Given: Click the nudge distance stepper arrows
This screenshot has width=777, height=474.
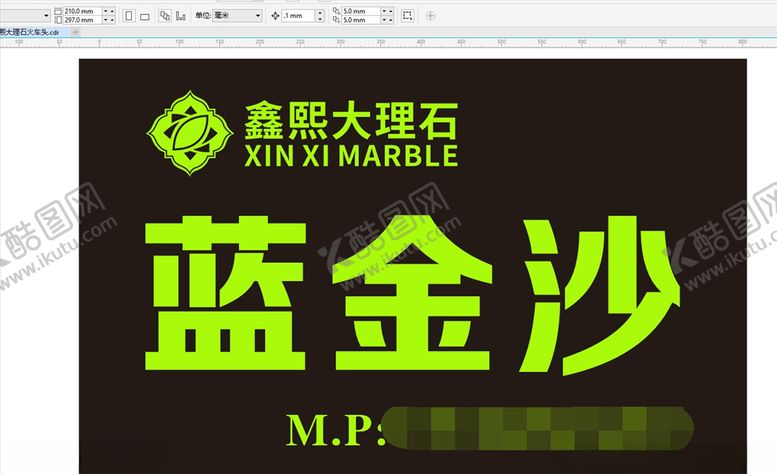Looking at the screenshot, I should pos(320,16).
